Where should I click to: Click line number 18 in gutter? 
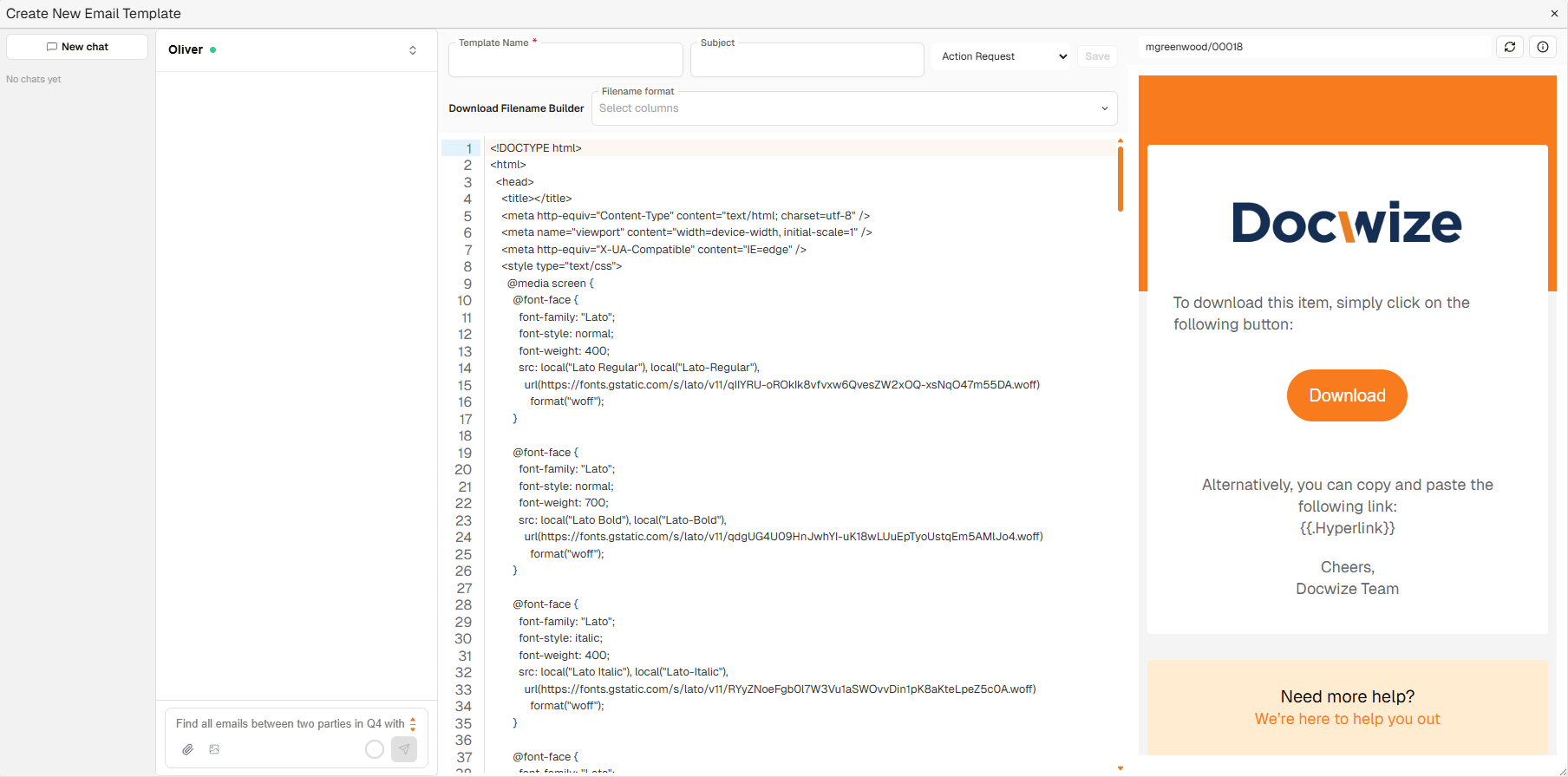point(465,436)
